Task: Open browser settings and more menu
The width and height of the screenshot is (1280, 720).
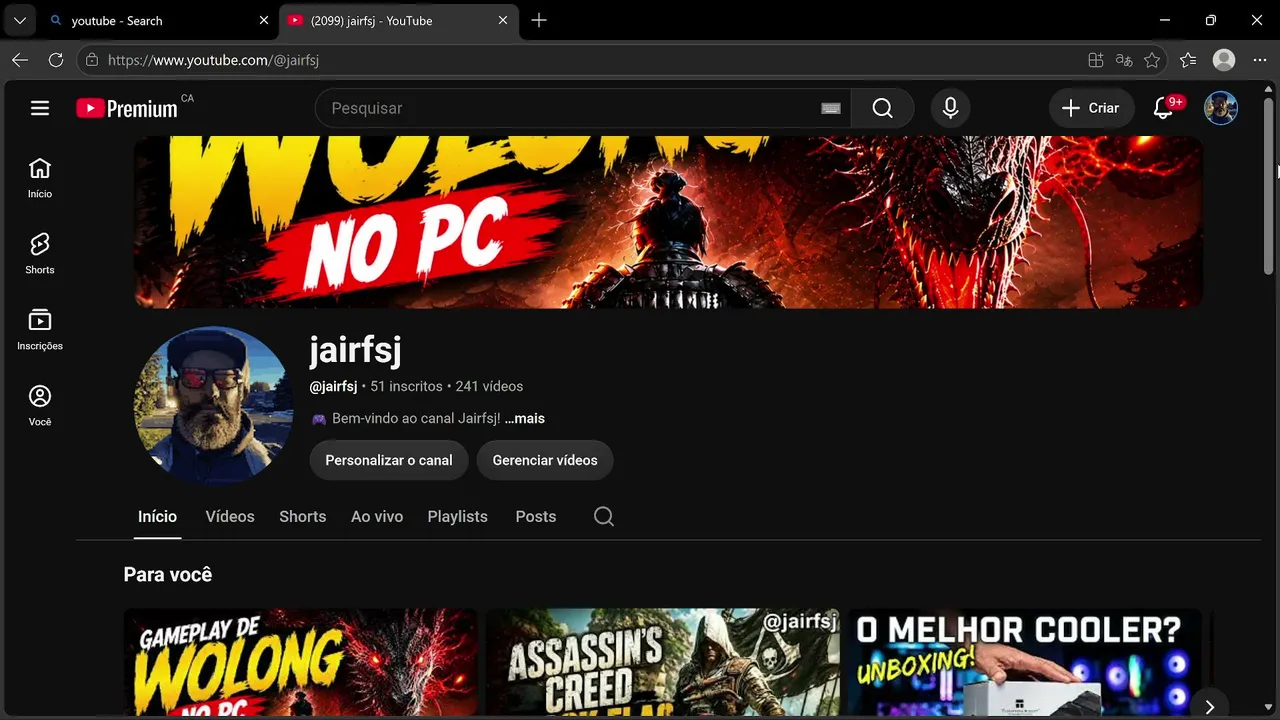Action: (1260, 60)
